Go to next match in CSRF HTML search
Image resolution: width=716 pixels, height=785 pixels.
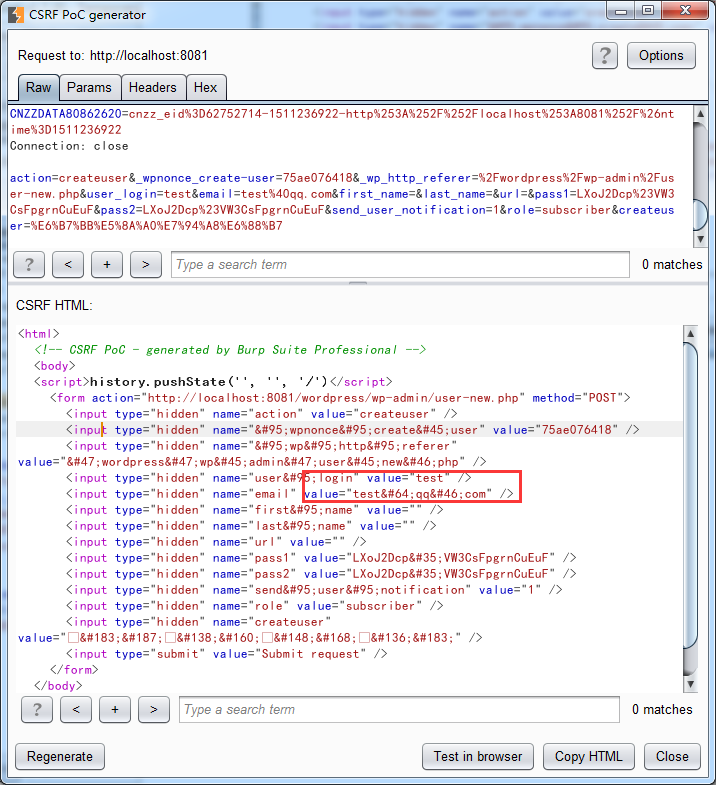pos(154,709)
